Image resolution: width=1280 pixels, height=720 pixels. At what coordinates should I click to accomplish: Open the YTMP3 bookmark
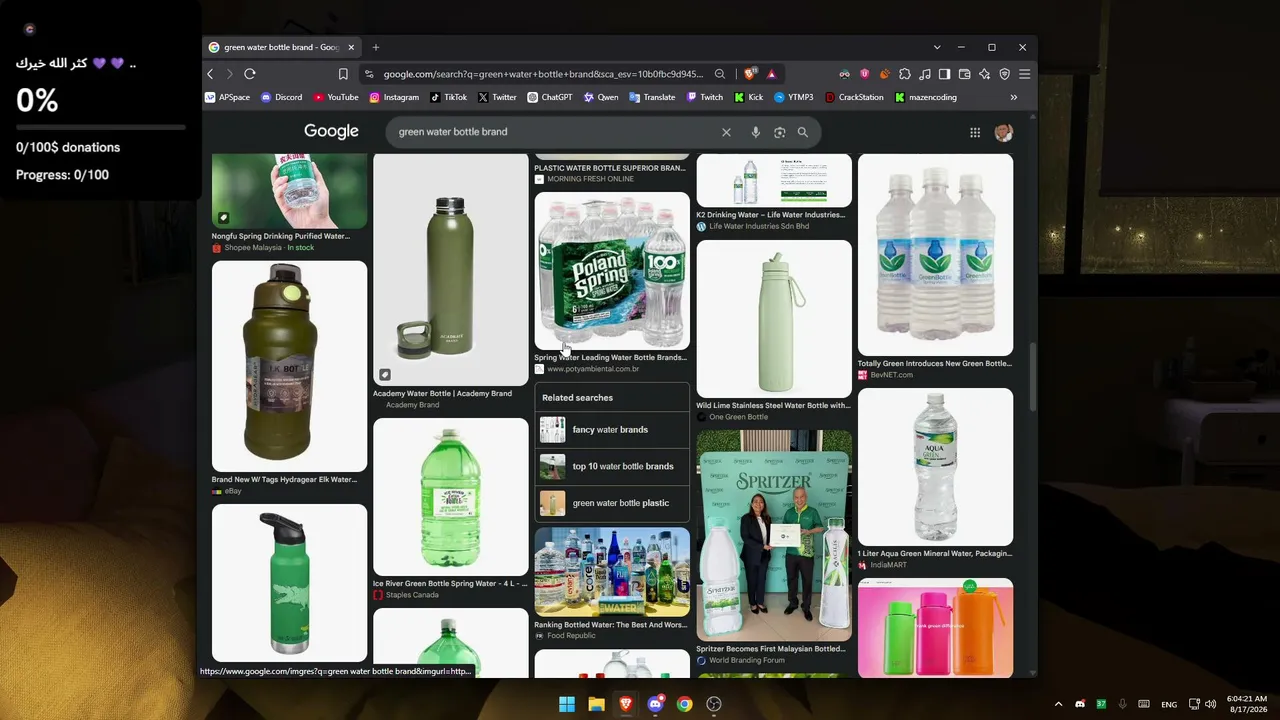pos(794,97)
